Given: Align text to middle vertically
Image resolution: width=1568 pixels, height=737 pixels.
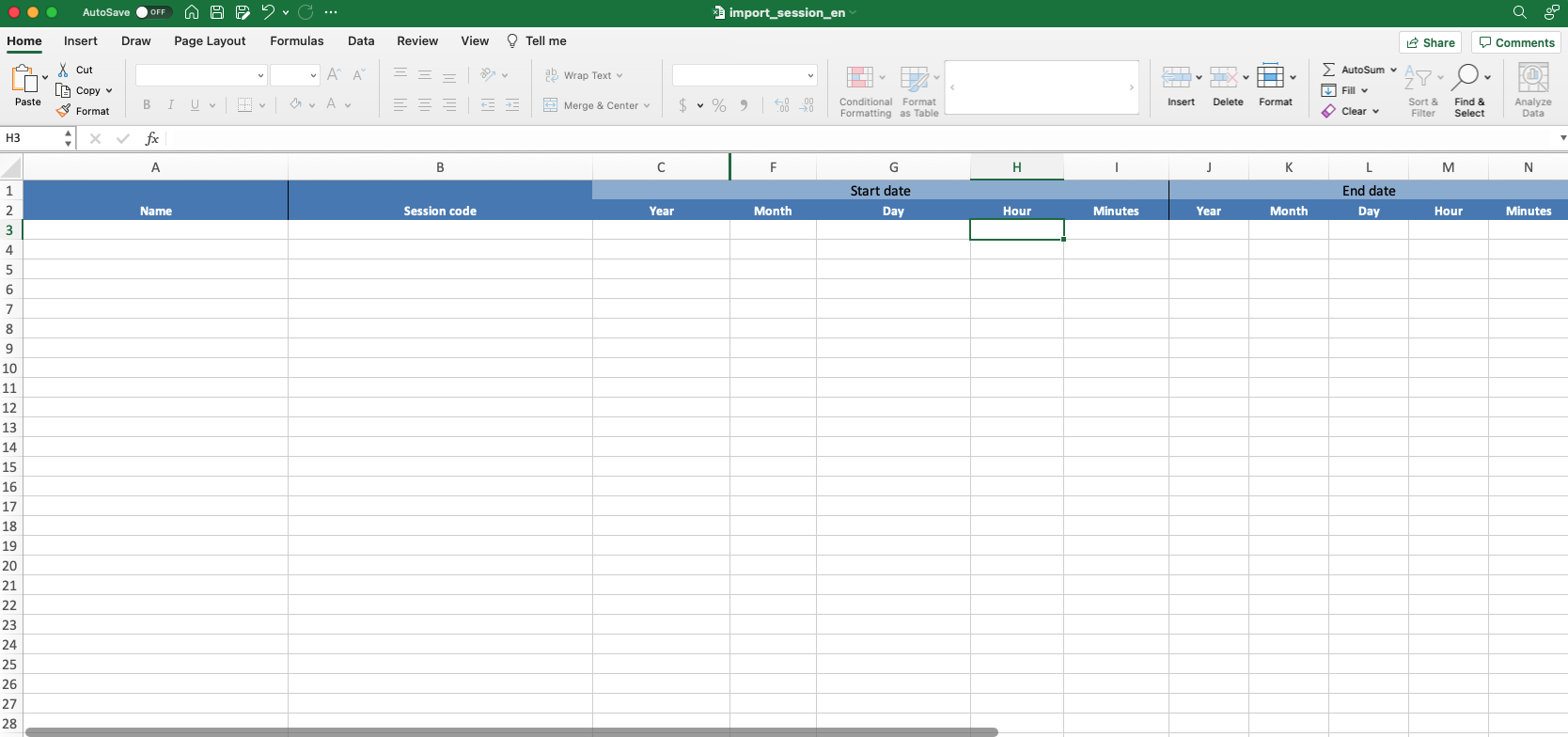Looking at the screenshot, I should pos(425,74).
